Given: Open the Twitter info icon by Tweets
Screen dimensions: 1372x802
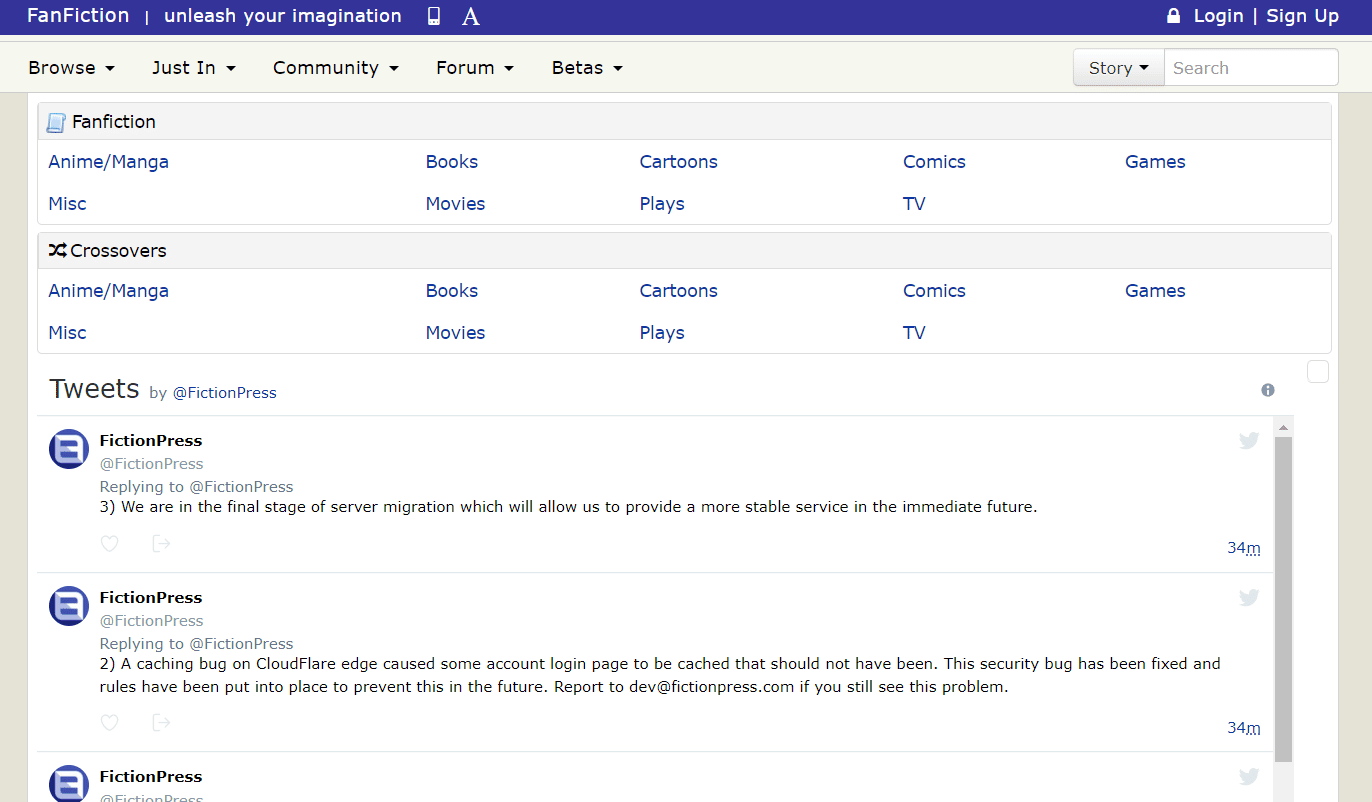Looking at the screenshot, I should [1268, 390].
